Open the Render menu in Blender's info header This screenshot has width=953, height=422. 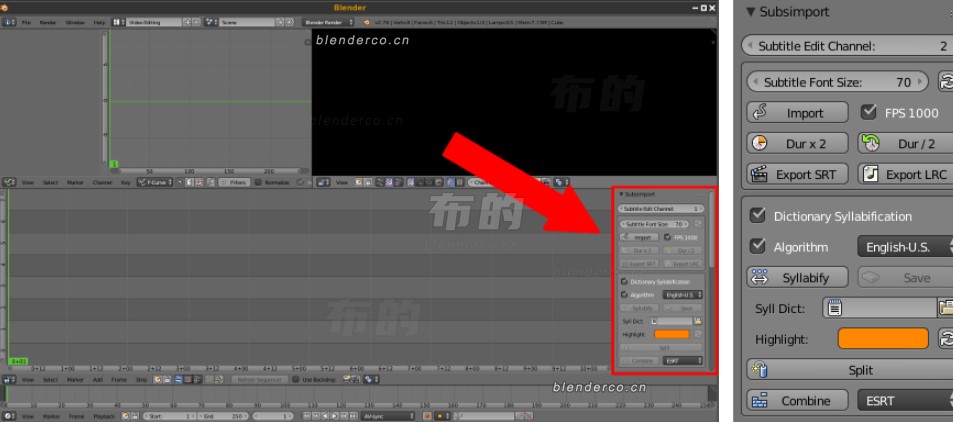click(x=48, y=22)
